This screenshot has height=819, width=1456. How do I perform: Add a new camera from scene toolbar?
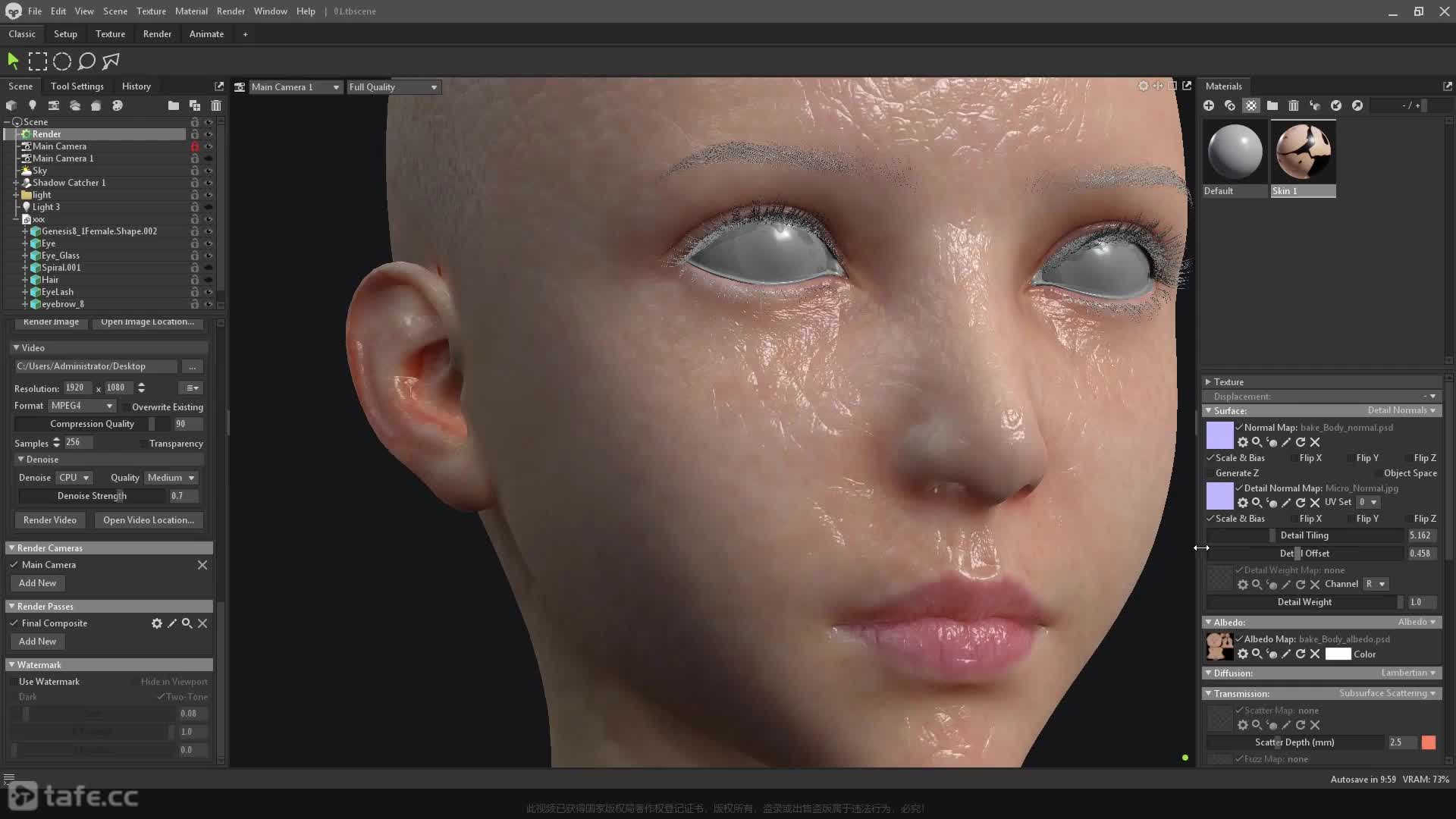(x=53, y=105)
